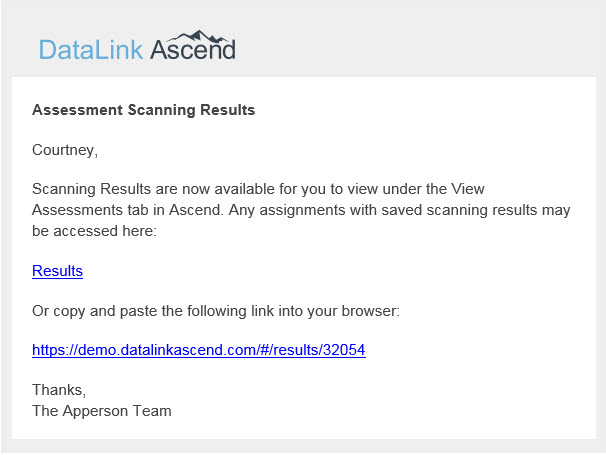Click the Courtney greeting line

pyautogui.click(x=65, y=150)
